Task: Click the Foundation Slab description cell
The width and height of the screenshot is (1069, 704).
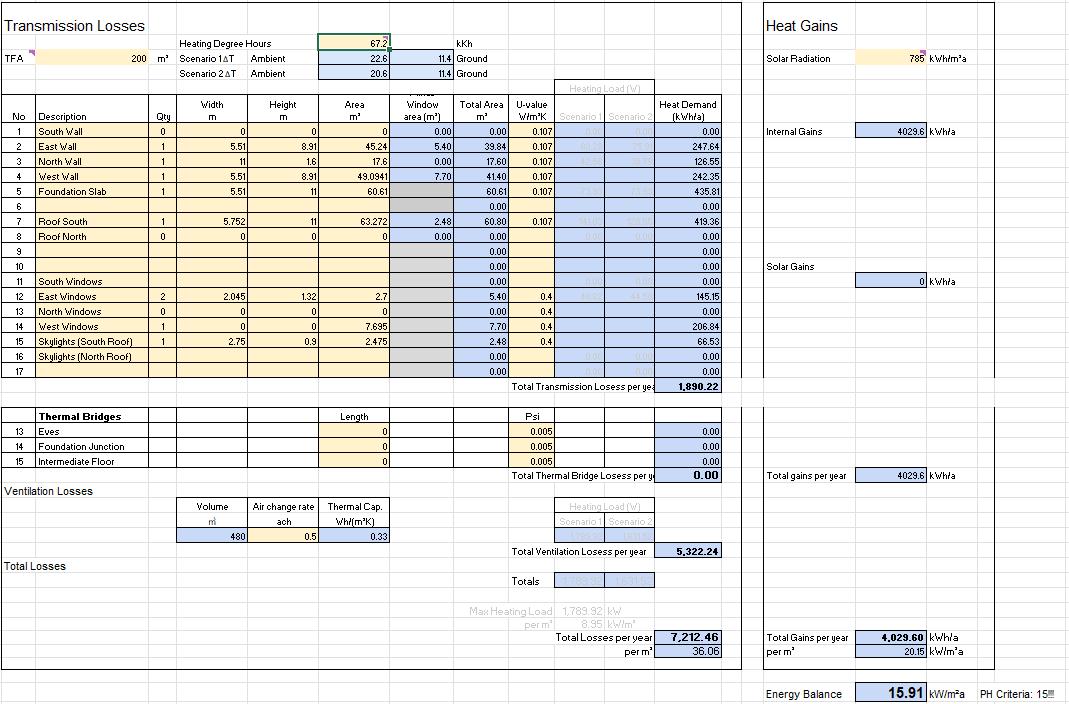Action: [x=92, y=192]
